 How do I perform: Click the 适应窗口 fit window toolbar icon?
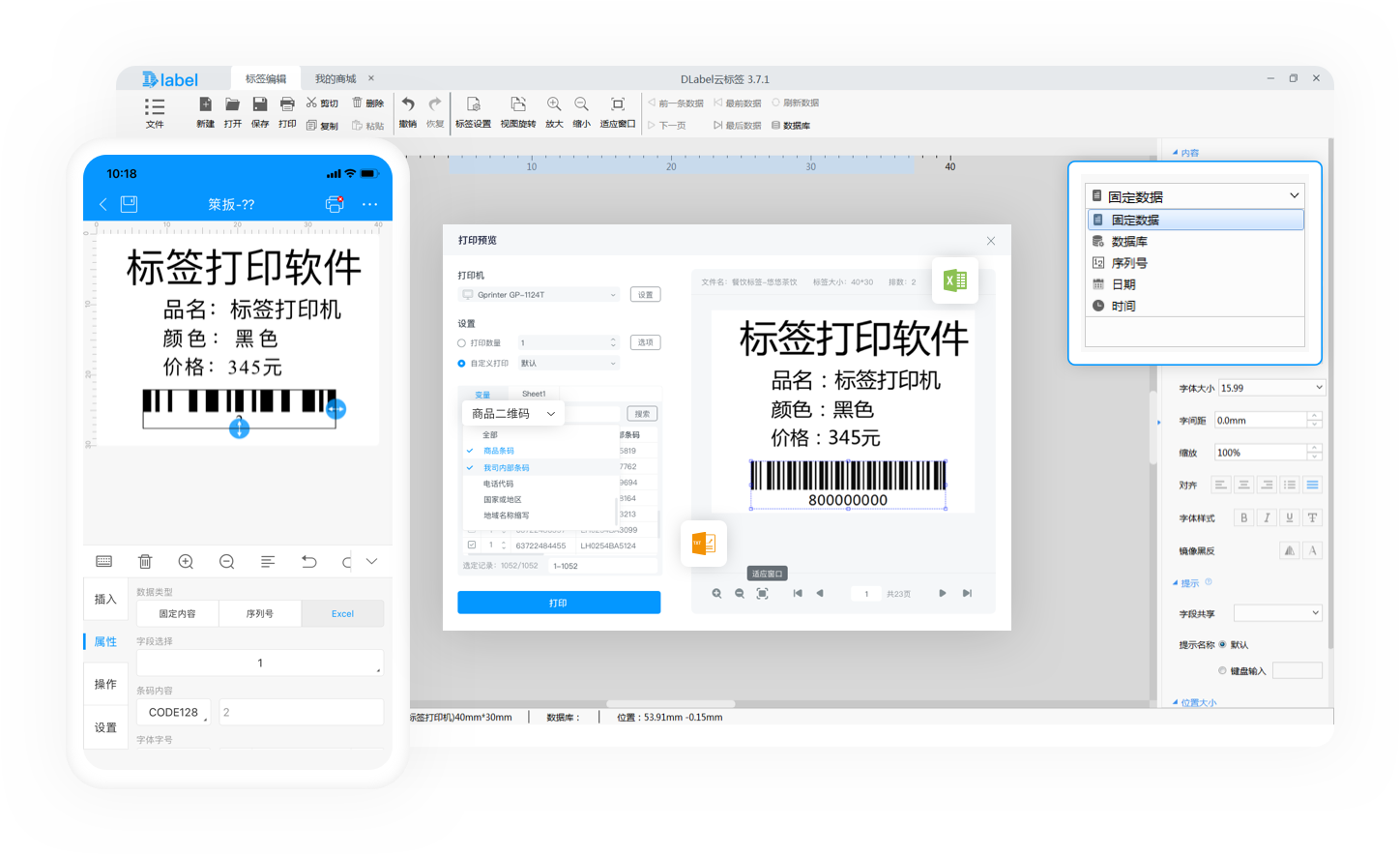pyautogui.click(x=618, y=104)
